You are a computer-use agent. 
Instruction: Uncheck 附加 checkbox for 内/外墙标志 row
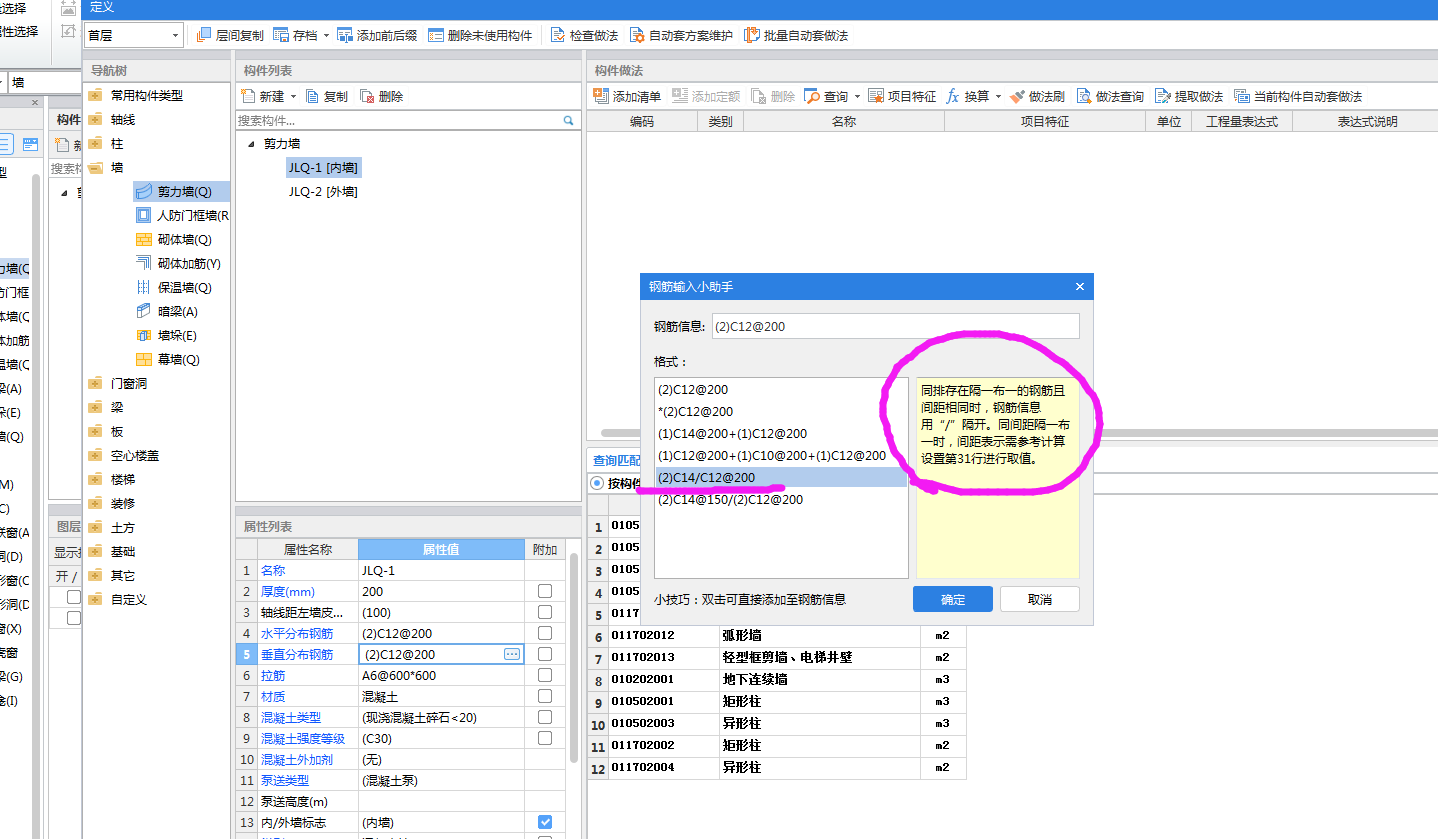pos(545,822)
